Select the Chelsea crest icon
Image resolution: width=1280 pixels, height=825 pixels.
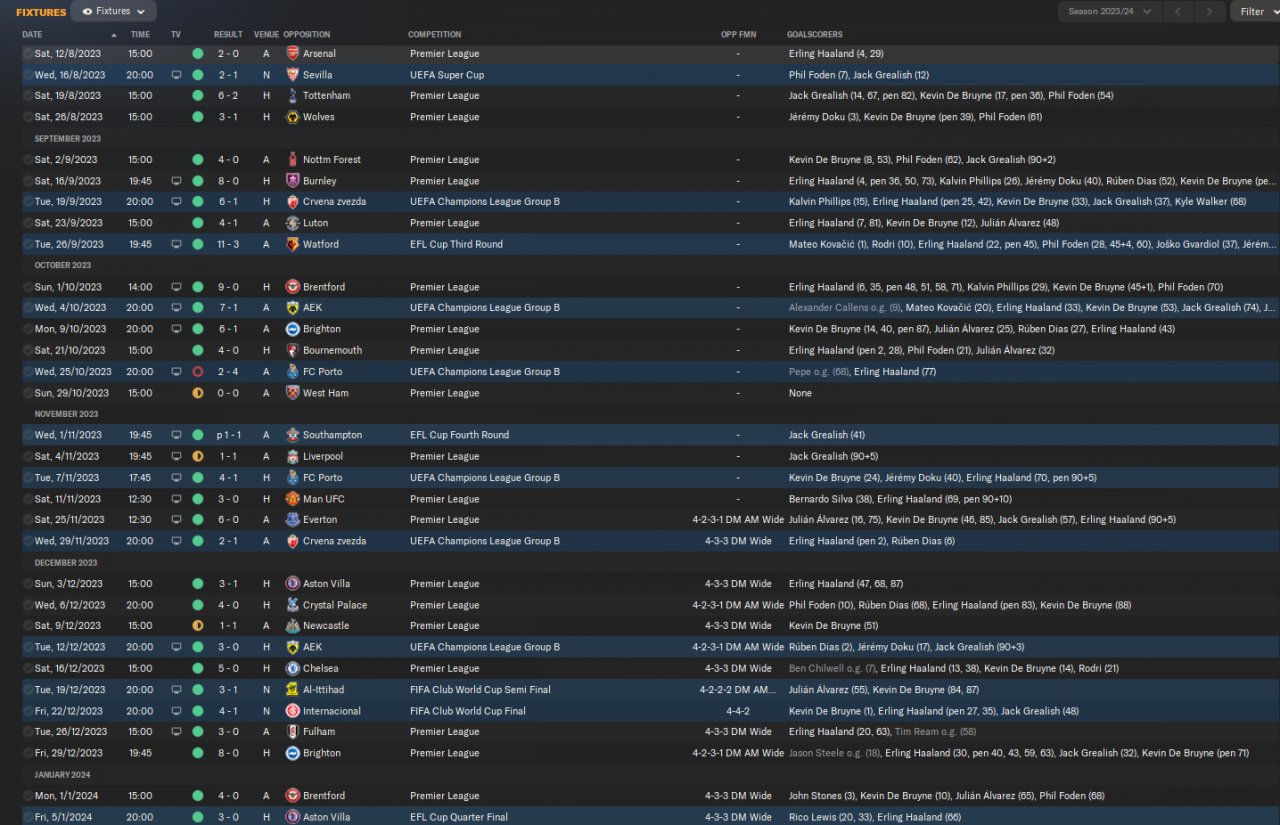[292, 668]
